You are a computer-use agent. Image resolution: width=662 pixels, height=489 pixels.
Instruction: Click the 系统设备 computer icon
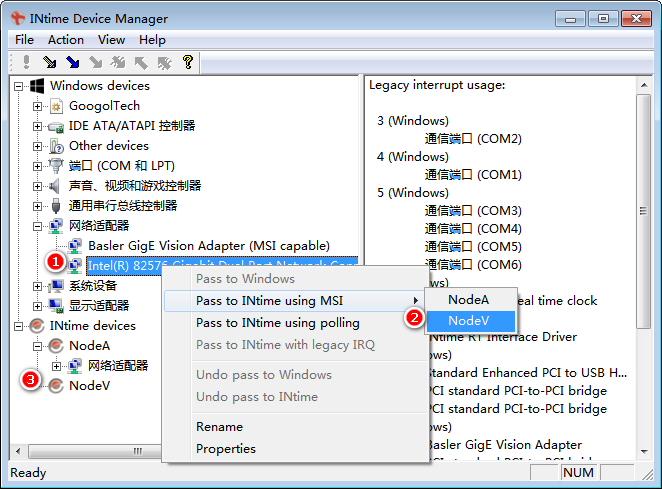pos(56,286)
